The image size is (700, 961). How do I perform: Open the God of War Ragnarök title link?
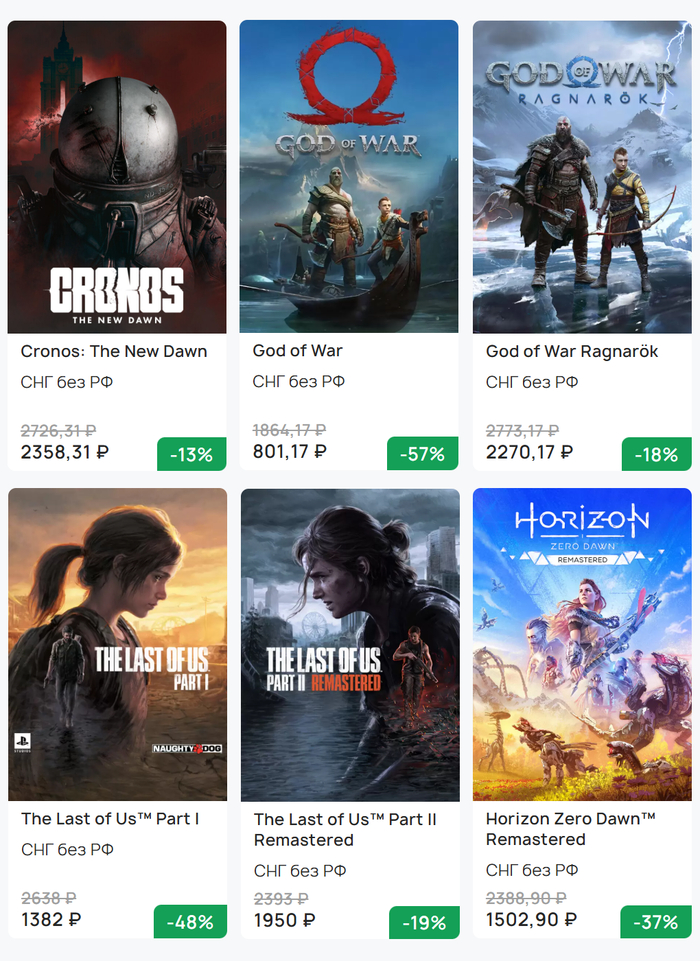point(572,351)
